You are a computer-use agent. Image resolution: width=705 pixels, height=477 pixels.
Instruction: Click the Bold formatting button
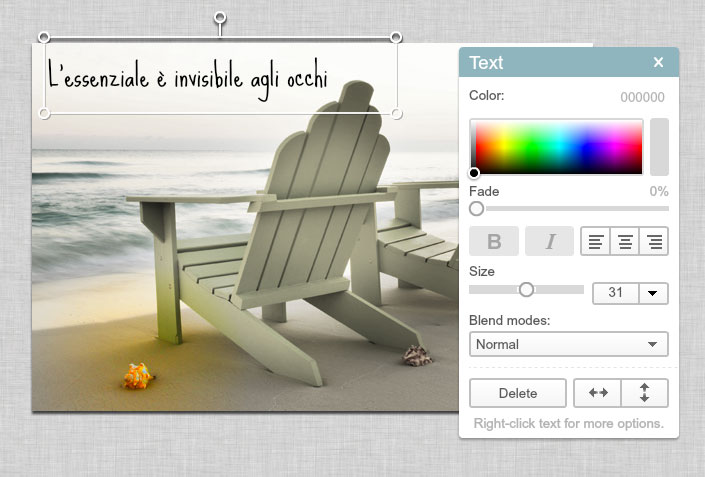pyautogui.click(x=494, y=241)
